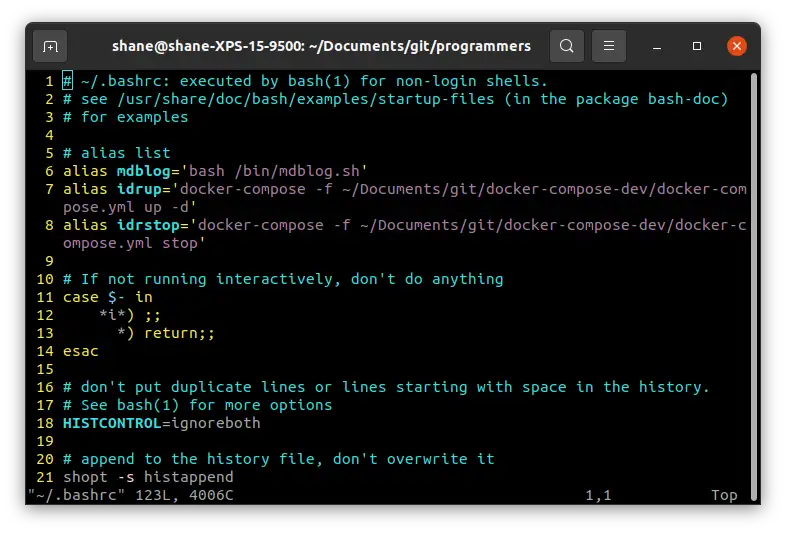Viewport: 786px width, 533px height.
Task: Click 'histappend' on line 21
Action: coord(188,477)
